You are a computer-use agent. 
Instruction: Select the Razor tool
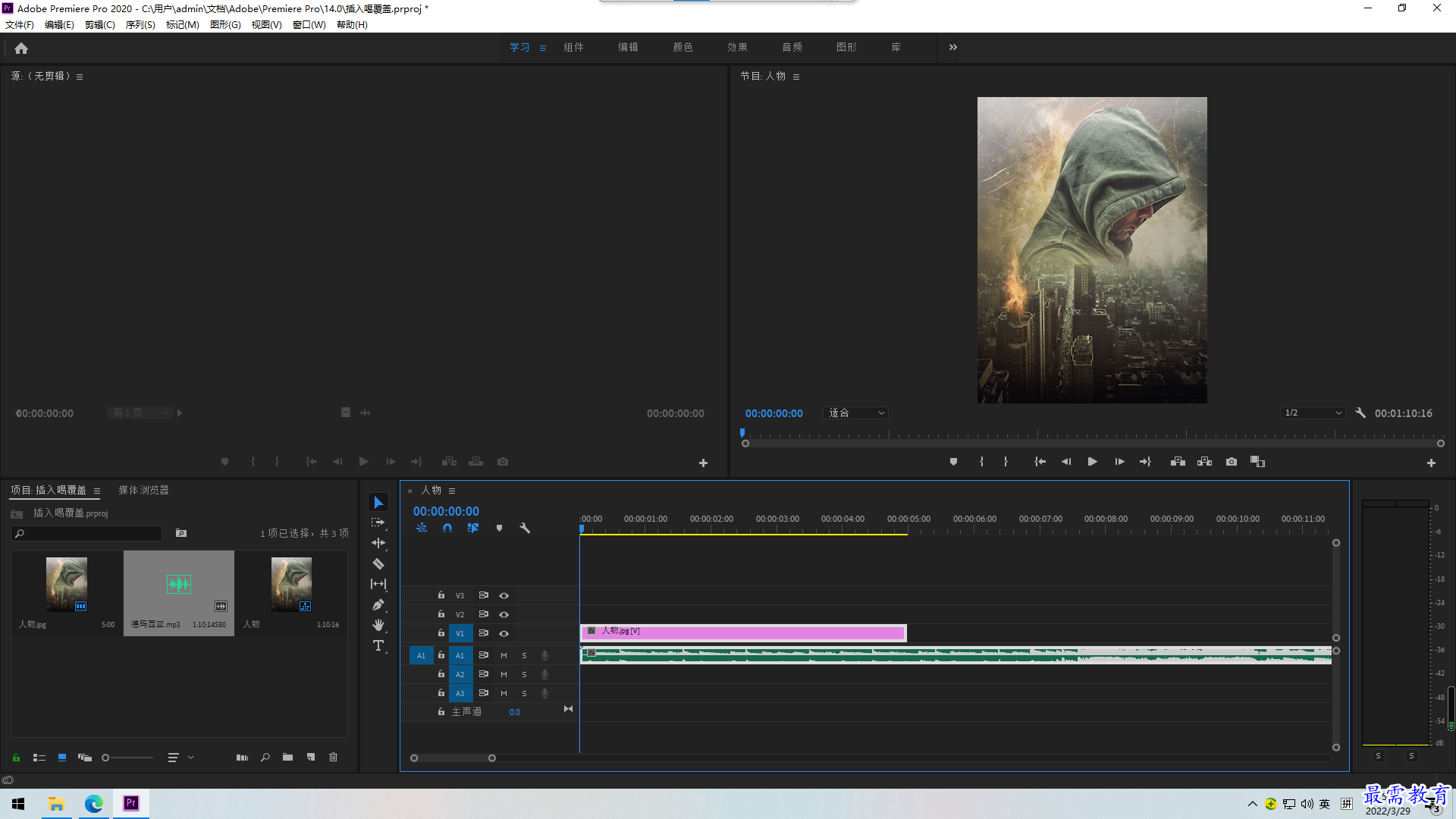pyautogui.click(x=378, y=563)
